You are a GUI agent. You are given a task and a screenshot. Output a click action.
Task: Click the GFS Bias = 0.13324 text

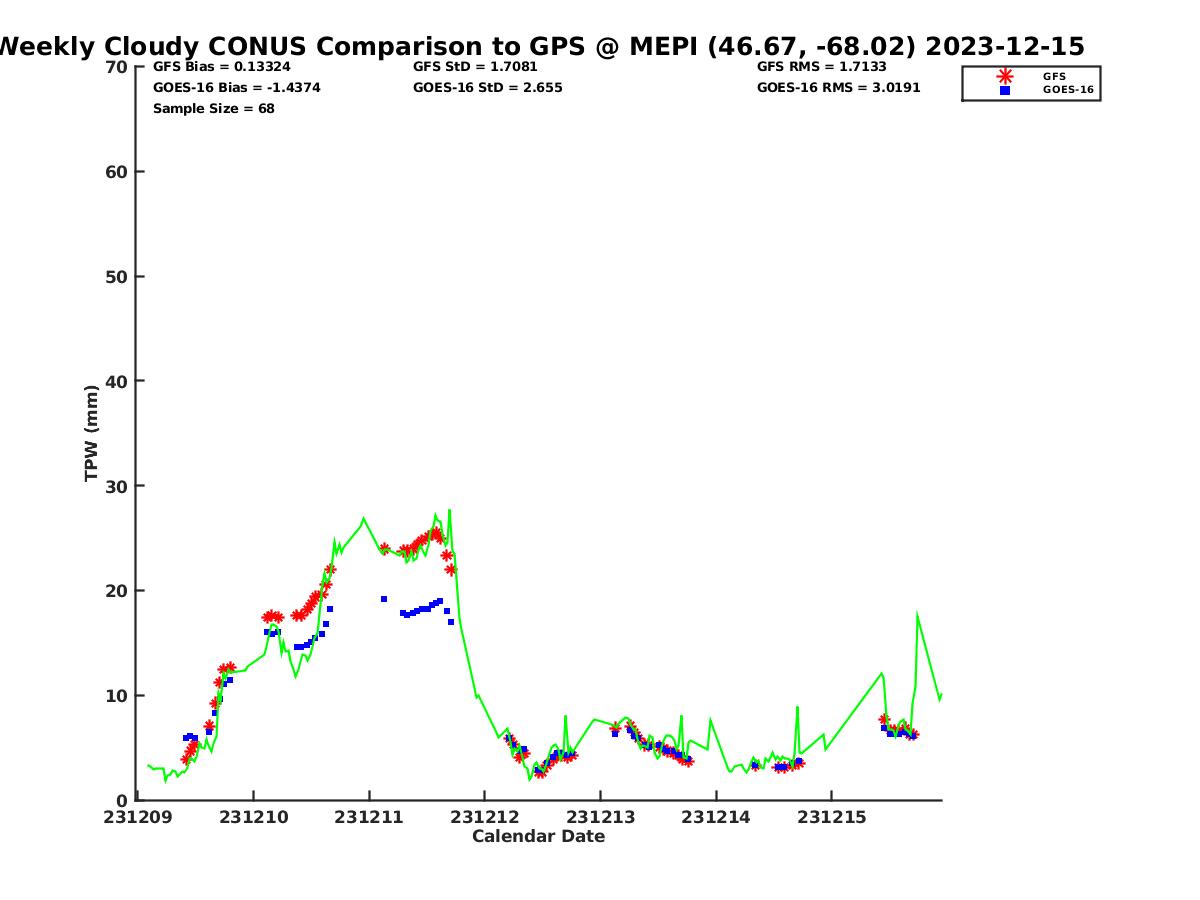(x=221, y=67)
